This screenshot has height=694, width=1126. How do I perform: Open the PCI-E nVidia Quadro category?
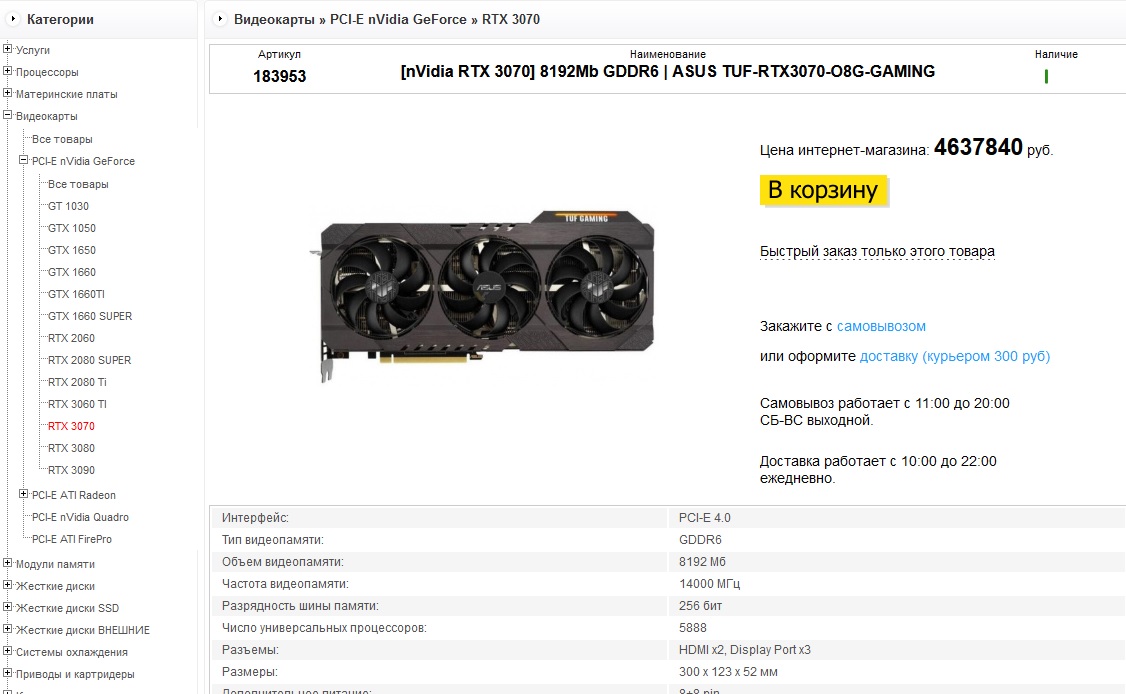[80, 517]
